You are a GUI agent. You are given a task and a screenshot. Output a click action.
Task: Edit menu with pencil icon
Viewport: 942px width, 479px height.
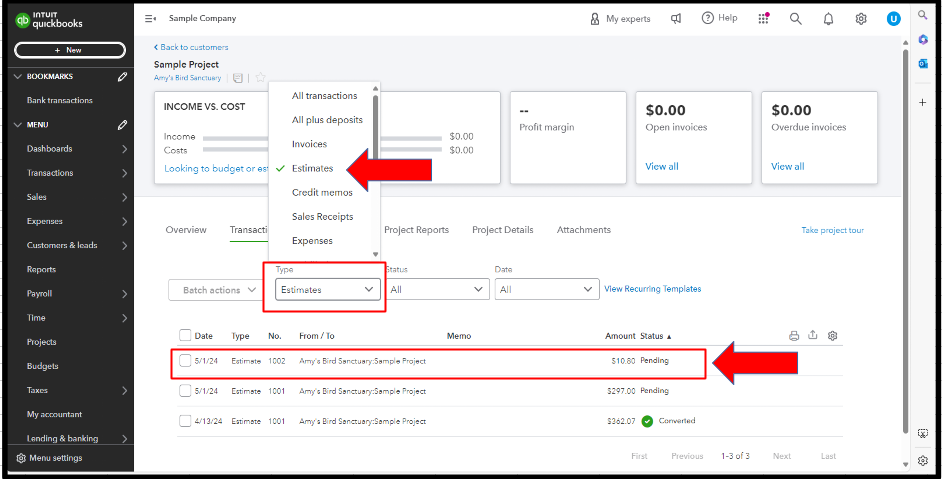pos(123,124)
